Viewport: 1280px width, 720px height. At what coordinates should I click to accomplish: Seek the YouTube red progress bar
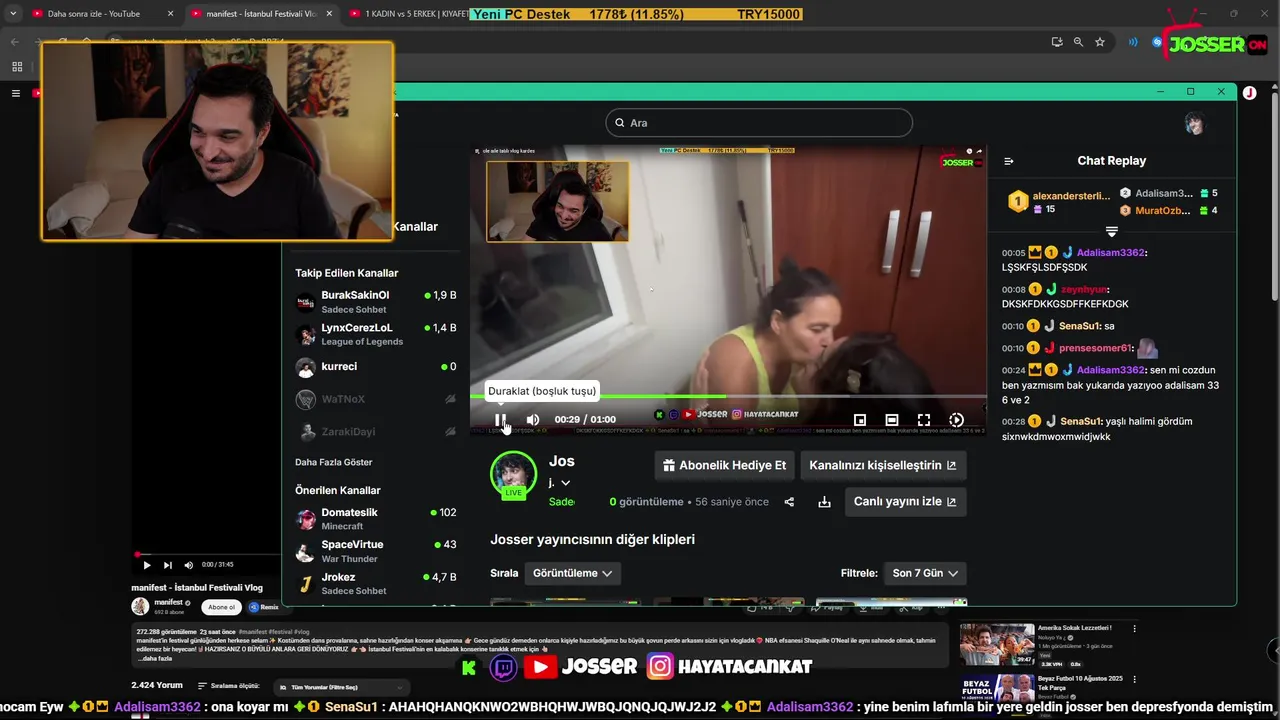(208, 554)
